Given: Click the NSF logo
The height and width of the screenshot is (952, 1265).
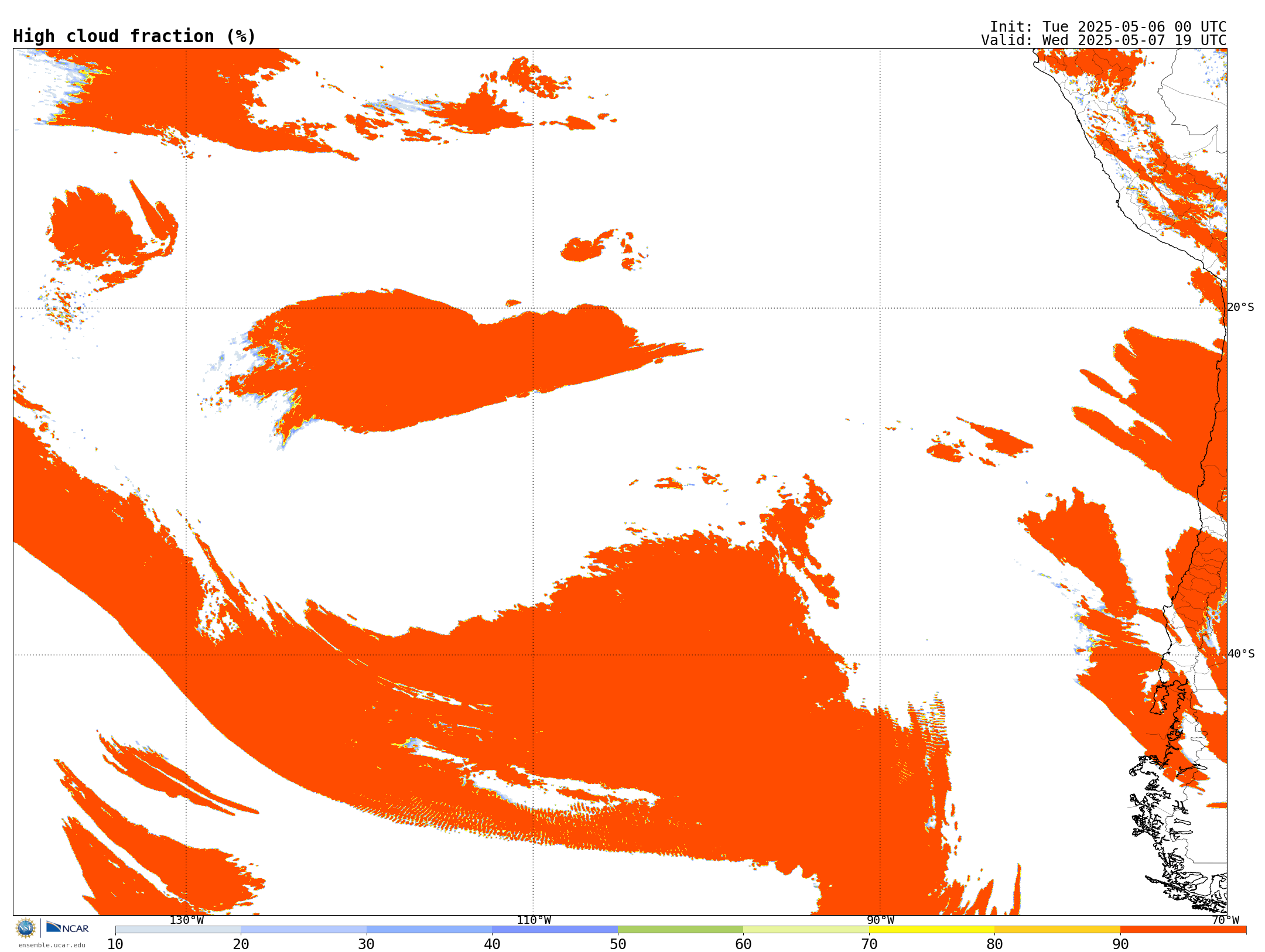Looking at the screenshot, I should pos(26,928).
